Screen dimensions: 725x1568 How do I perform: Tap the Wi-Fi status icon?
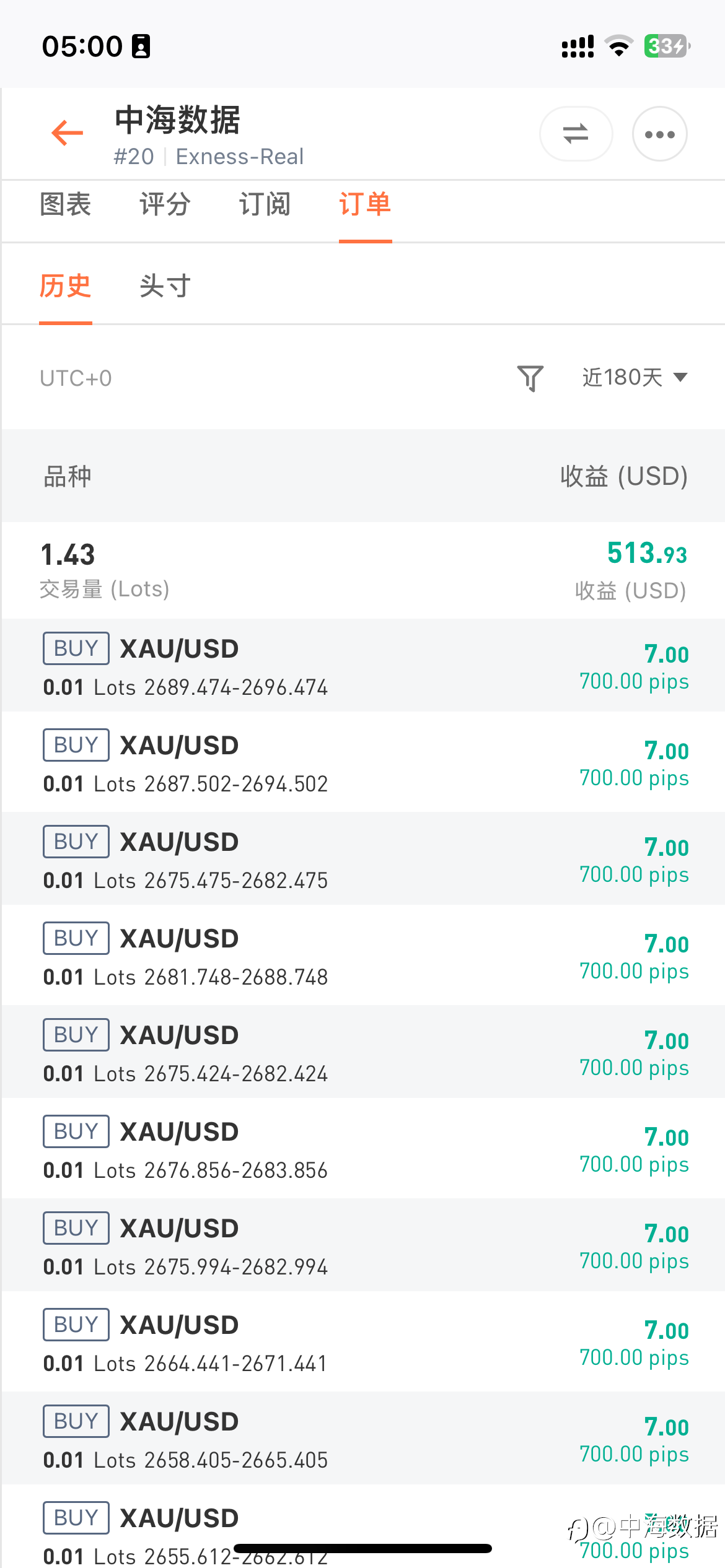click(618, 46)
